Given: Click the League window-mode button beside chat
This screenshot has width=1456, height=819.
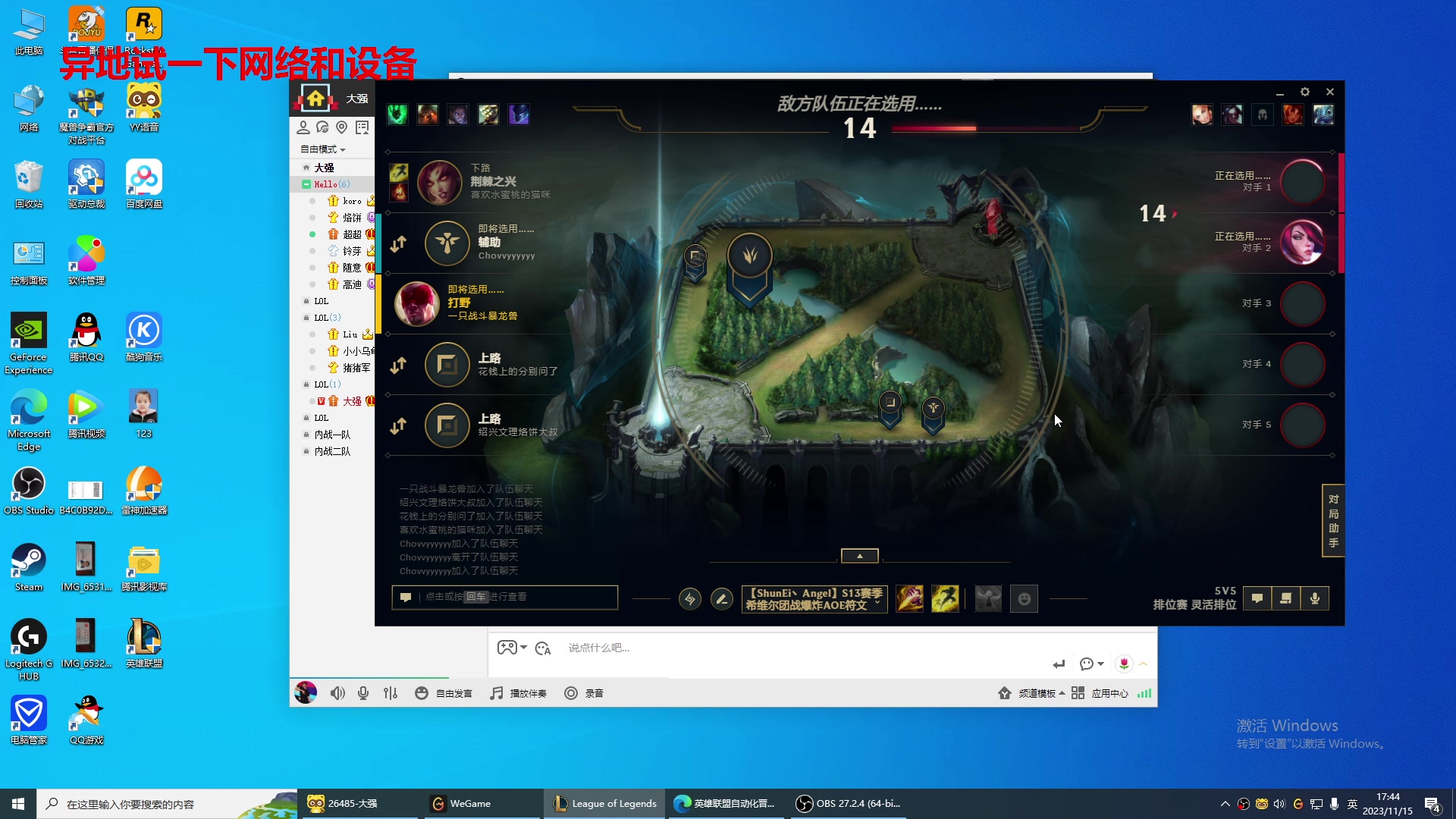Looking at the screenshot, I should tap(1286, 598).
